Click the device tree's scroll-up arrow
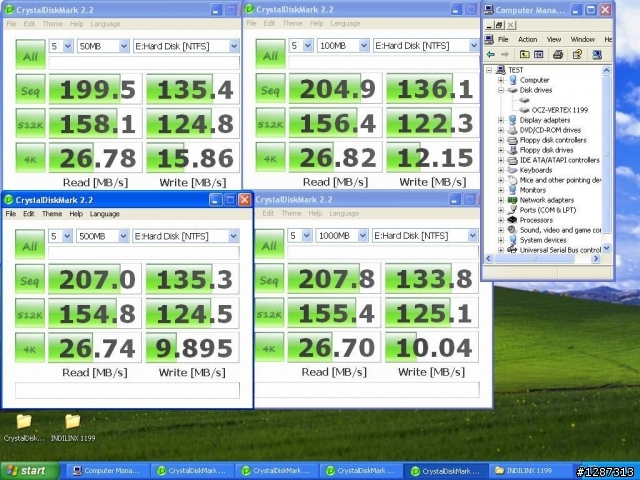Screen dimensions: 640x480 pyautogui.click(x=606, y=70)
